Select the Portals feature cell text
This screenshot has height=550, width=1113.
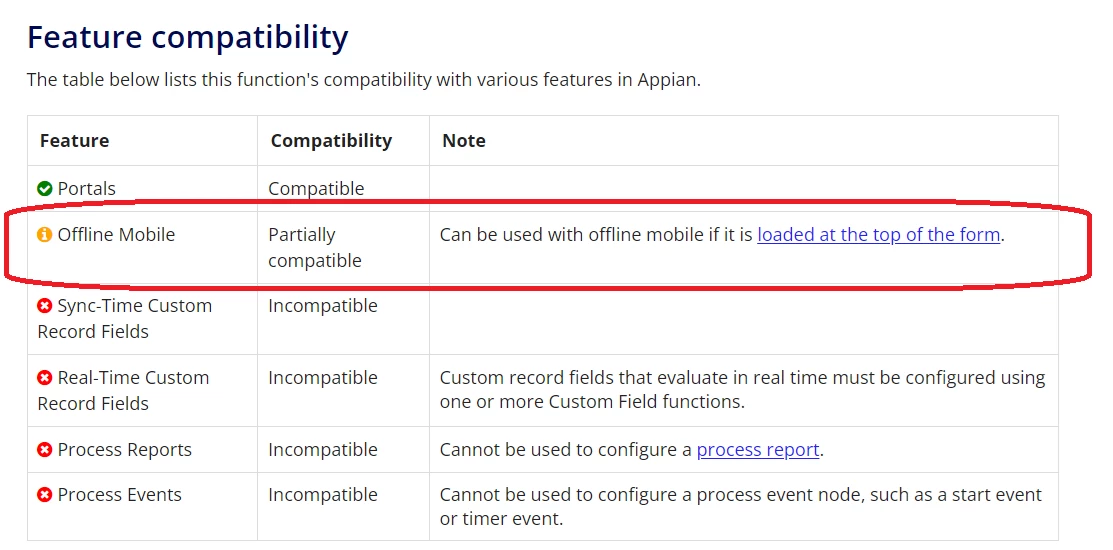[87, 189]
